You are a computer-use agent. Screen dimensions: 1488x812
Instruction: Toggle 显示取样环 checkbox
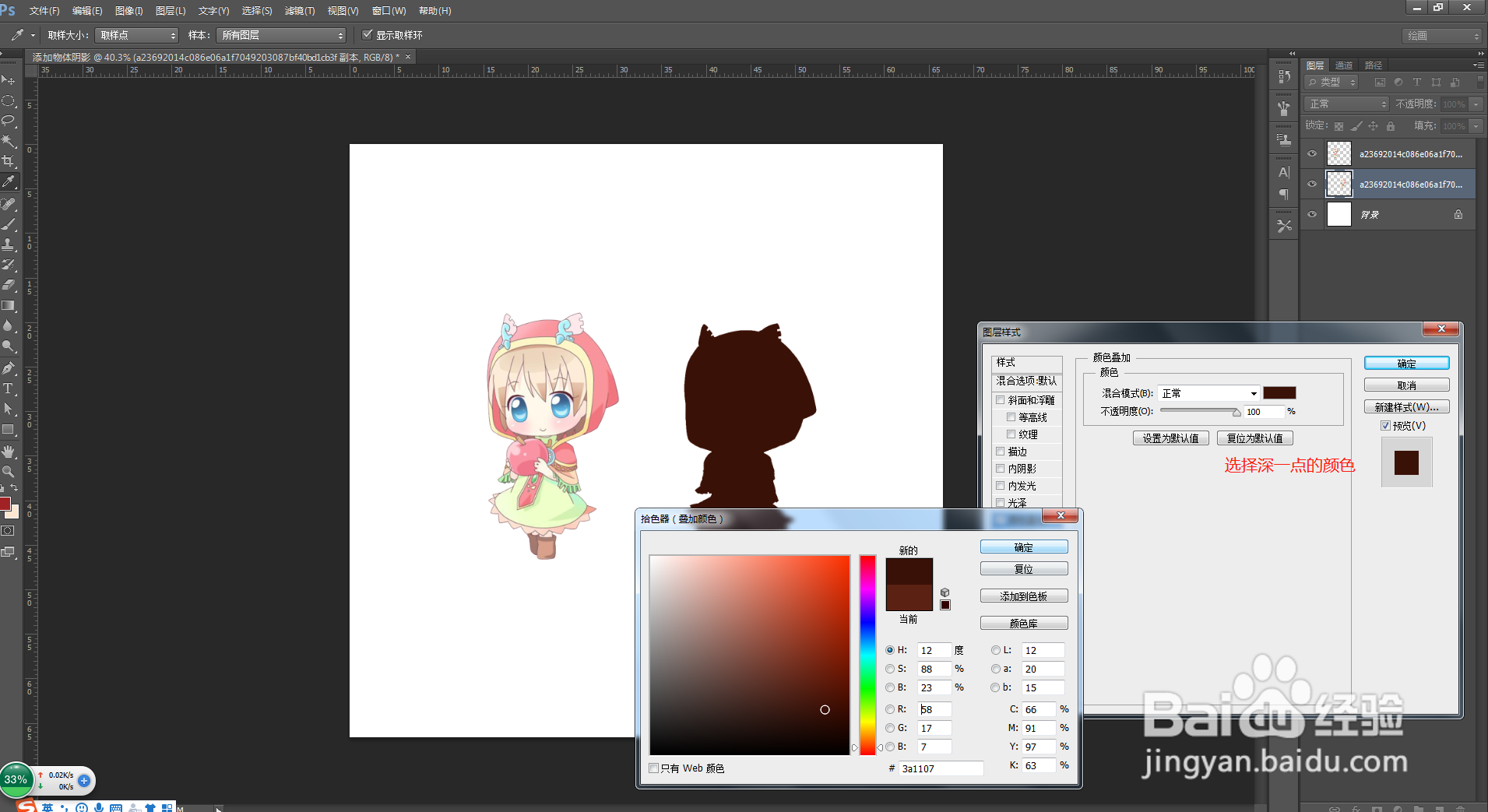368,34
